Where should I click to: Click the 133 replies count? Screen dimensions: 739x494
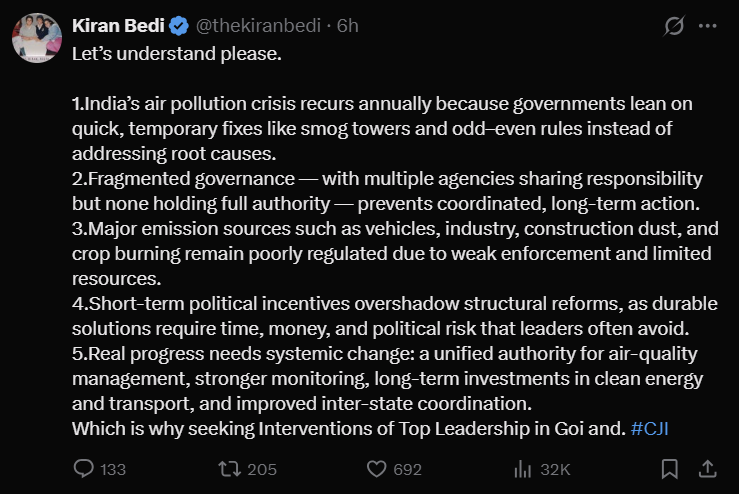pos(113,469)
